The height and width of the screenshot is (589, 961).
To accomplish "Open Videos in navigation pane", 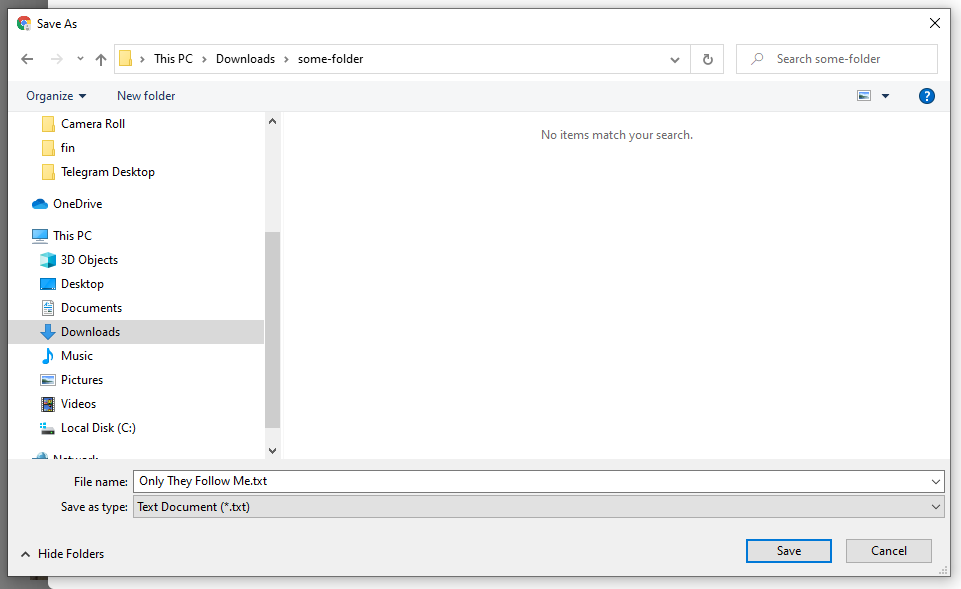I will coord(78,404).
